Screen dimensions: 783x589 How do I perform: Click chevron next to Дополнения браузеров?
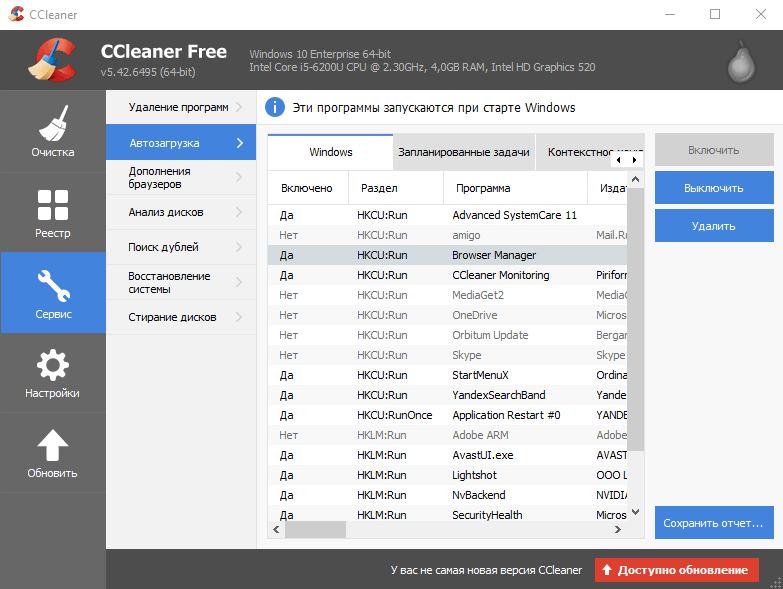(x=239, y=177)
